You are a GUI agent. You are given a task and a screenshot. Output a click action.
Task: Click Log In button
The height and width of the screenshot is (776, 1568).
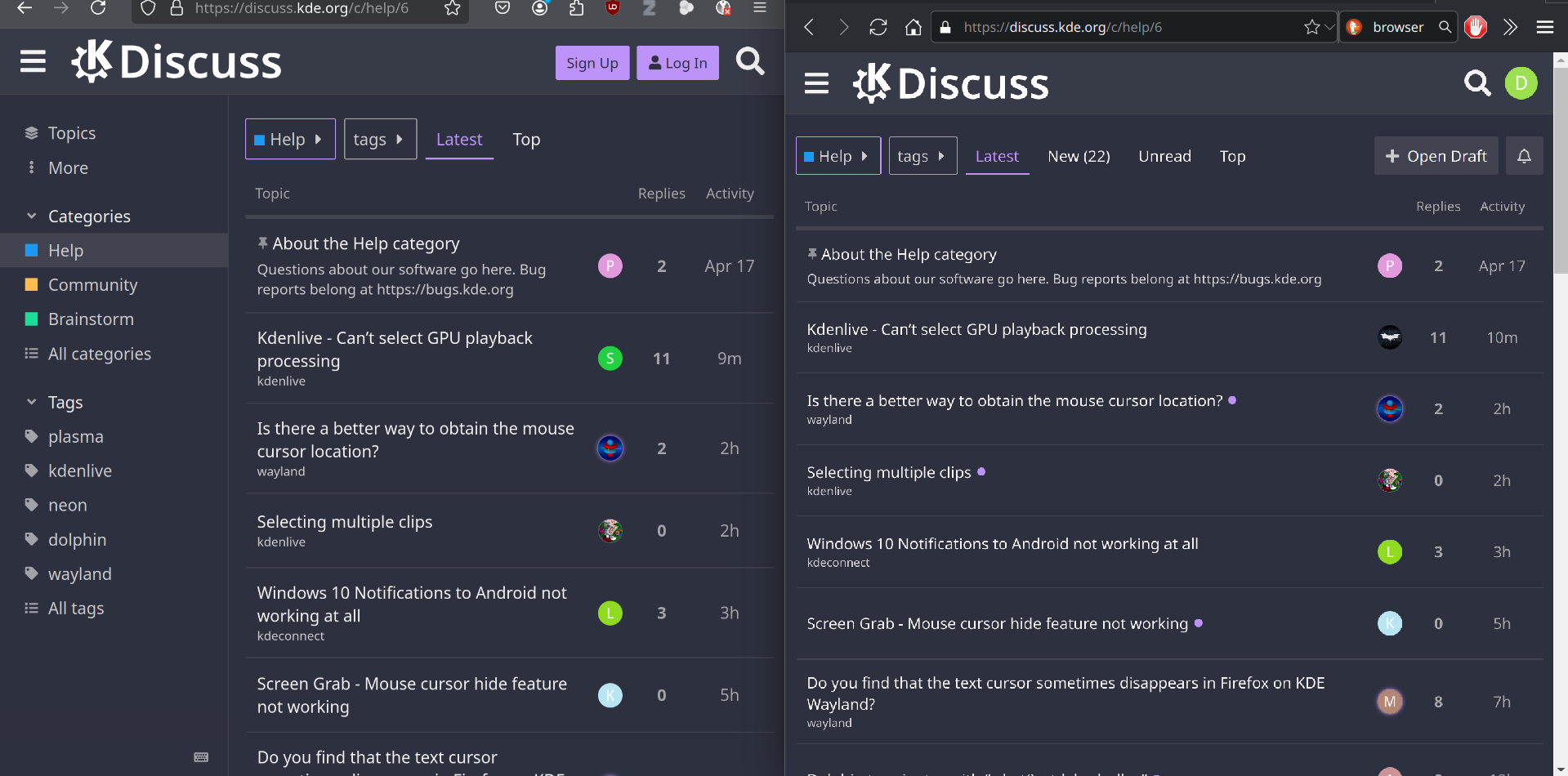(677, 63)
